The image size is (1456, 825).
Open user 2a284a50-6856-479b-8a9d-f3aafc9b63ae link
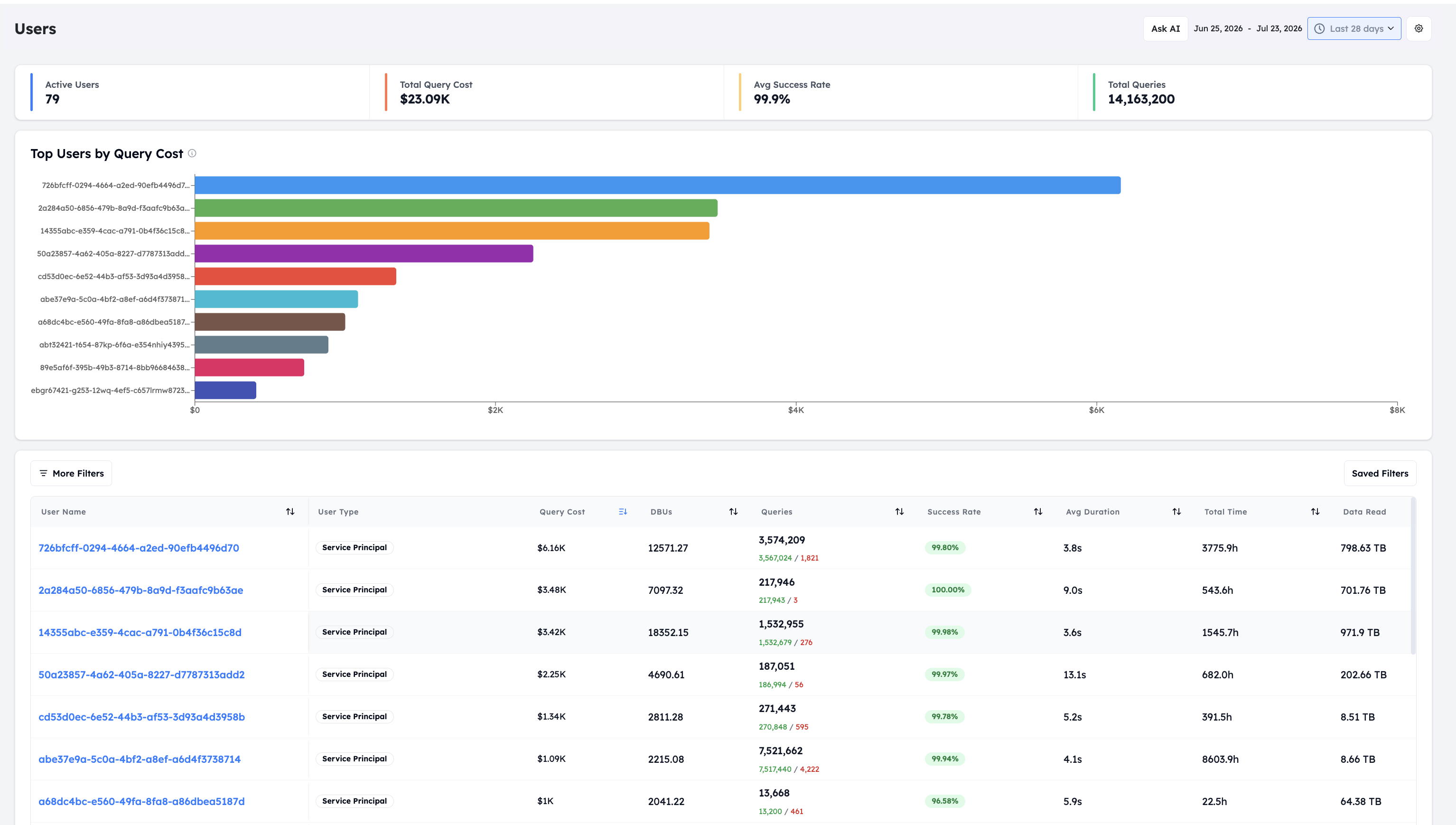pos(140,590)
